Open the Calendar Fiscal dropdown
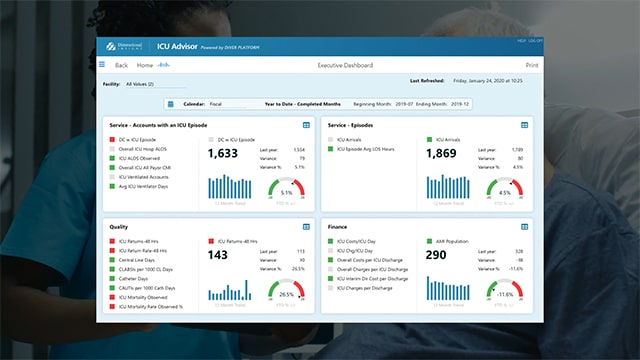This screenshot has width=640, height=360. 227,104
